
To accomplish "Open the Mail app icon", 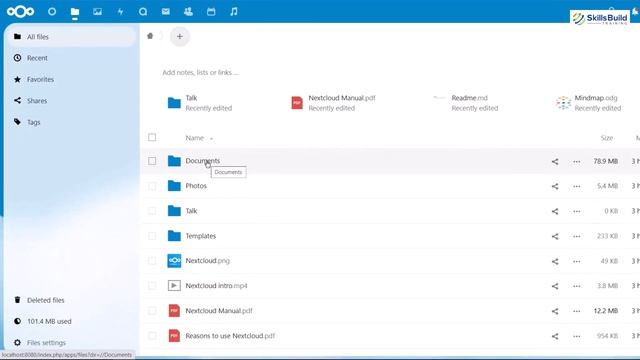I will [165, 11].
